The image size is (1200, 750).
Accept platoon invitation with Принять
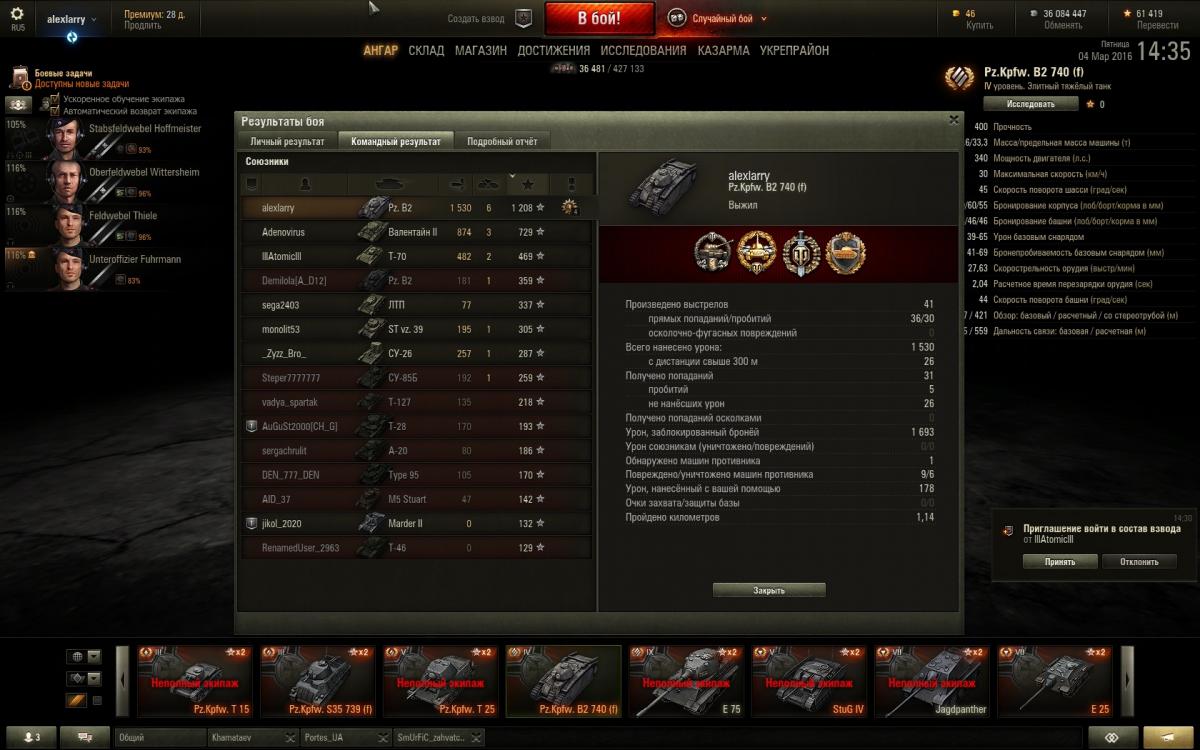pyautogui.click(x=1060, y=562)
